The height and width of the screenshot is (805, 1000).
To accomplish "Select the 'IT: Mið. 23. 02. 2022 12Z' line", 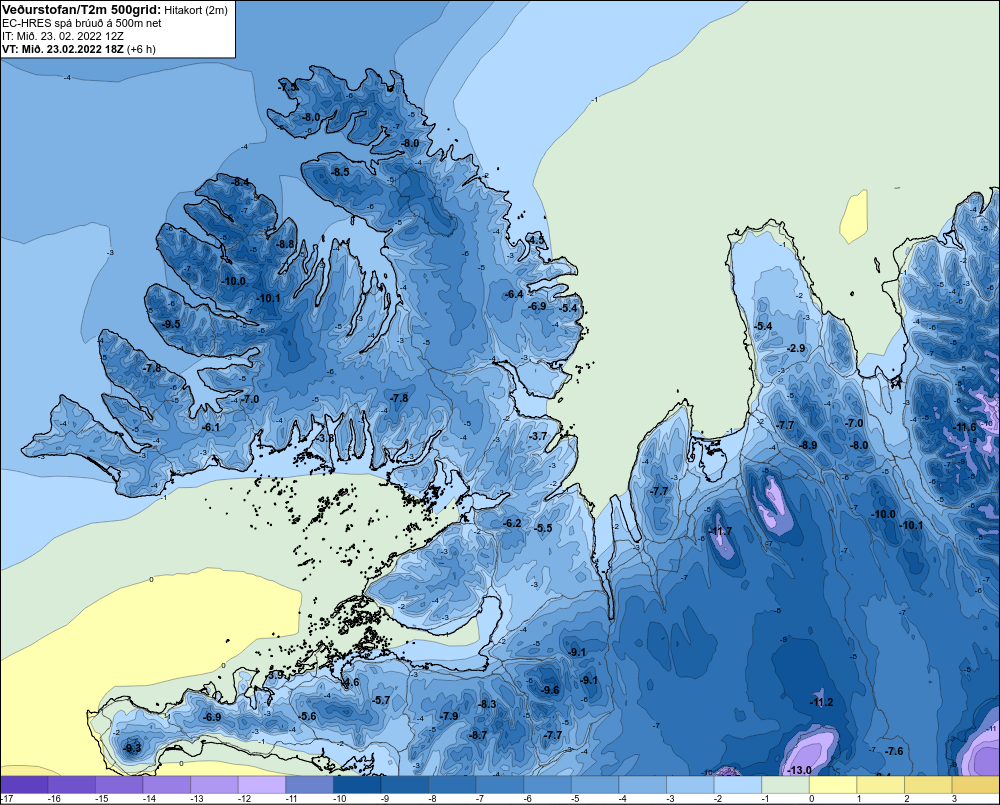I will [62, 36].
